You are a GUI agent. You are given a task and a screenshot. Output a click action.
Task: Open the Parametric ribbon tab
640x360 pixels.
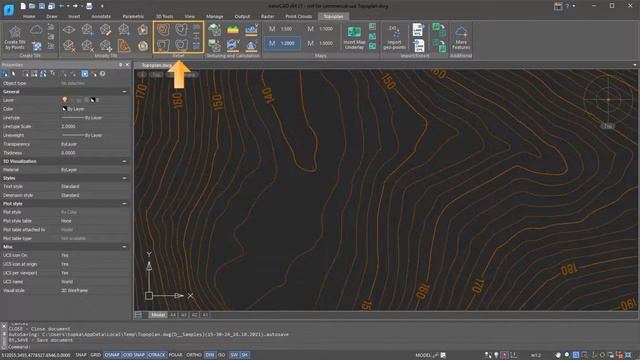pos(133,16)
